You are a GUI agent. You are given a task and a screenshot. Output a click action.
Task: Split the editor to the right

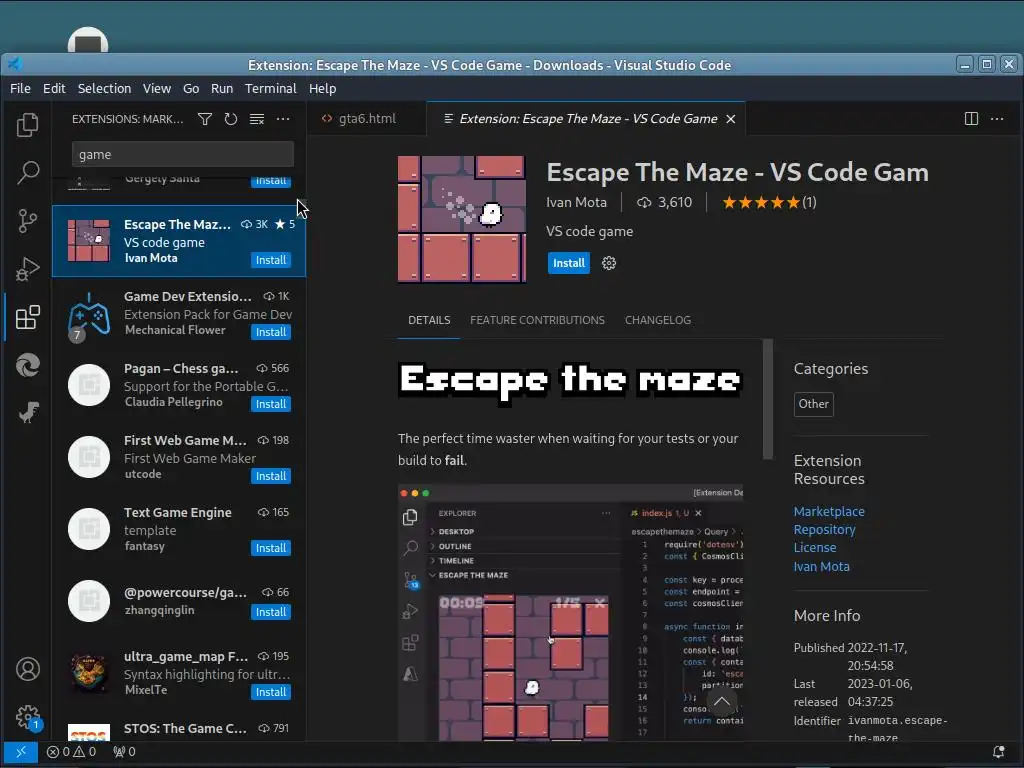[971, 119]
